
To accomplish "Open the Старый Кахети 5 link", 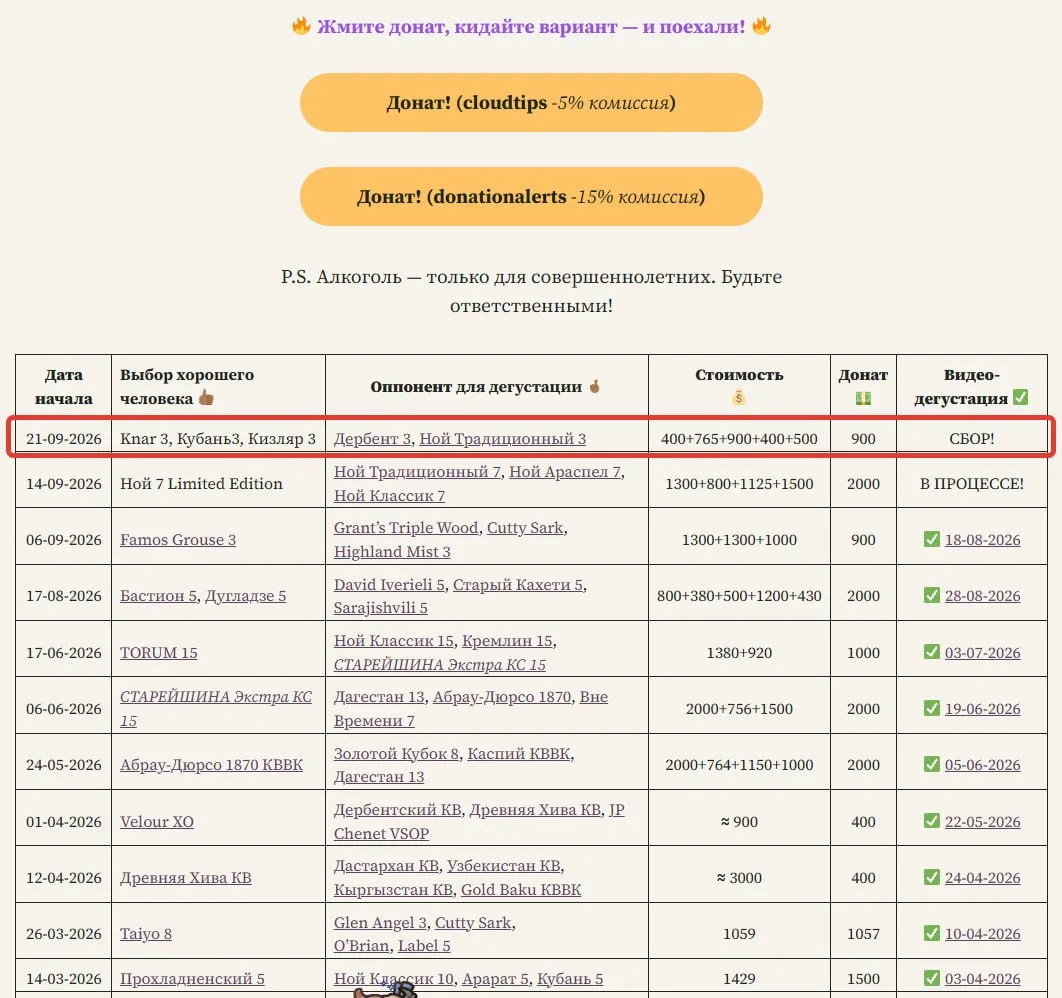I will (x=517, y=584).
